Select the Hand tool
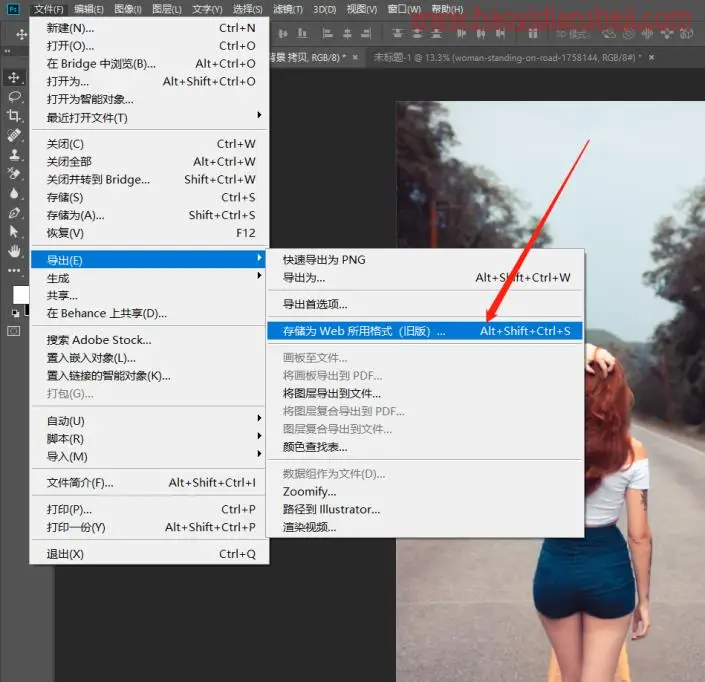Image resolution: width=705 pixels, height=682 pixels. (x=14, y=251)
